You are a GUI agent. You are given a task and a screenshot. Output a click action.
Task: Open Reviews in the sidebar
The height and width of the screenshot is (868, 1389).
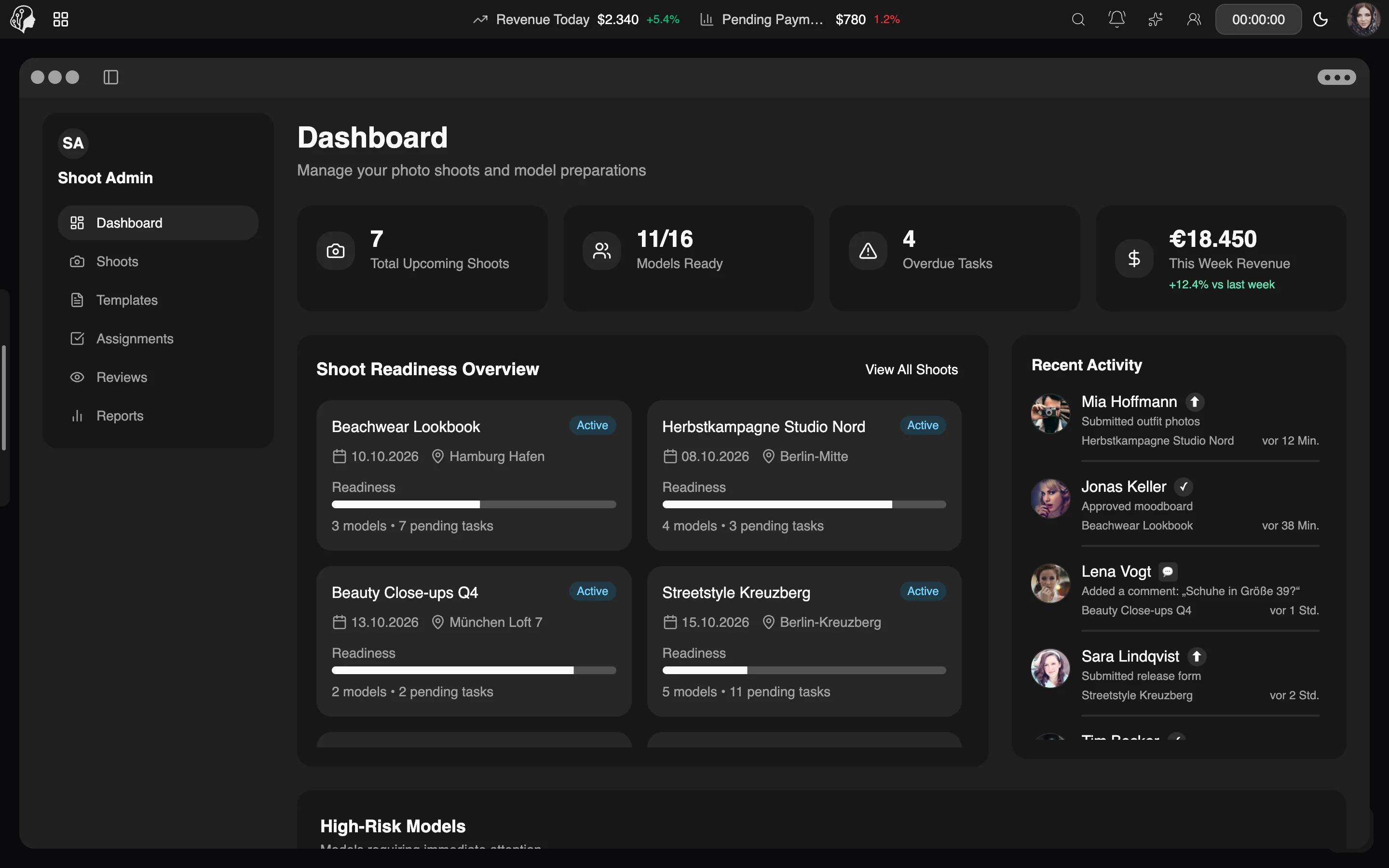pos(158,377)
